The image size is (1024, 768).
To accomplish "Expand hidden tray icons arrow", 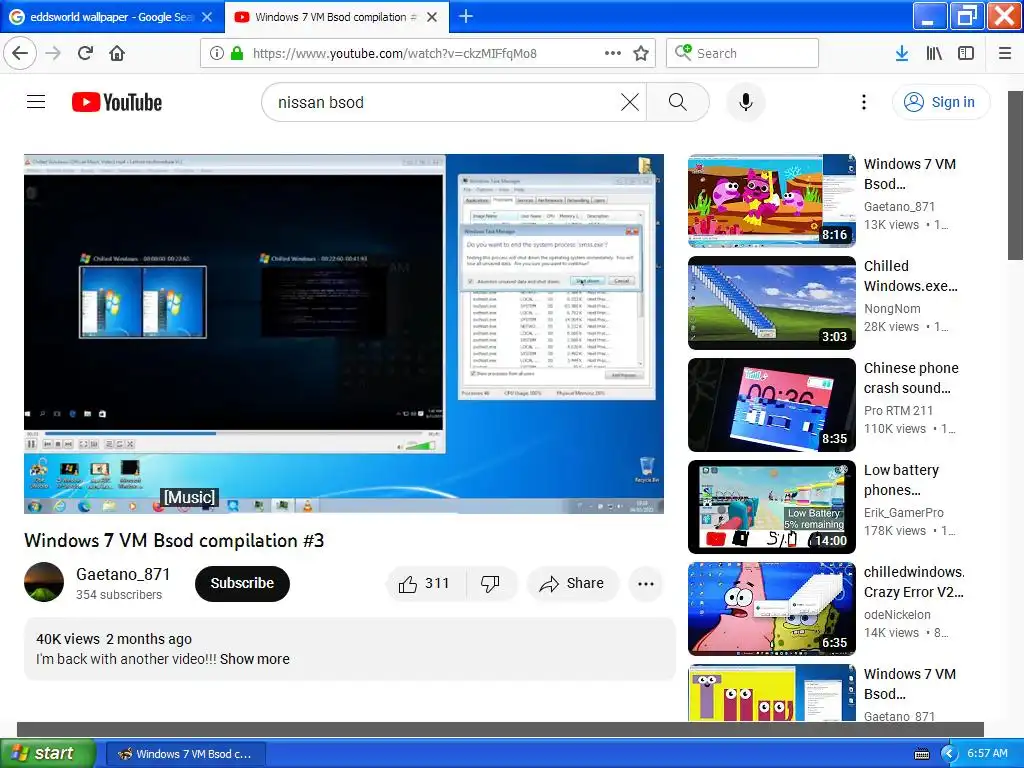I will (x=949, y=754).
